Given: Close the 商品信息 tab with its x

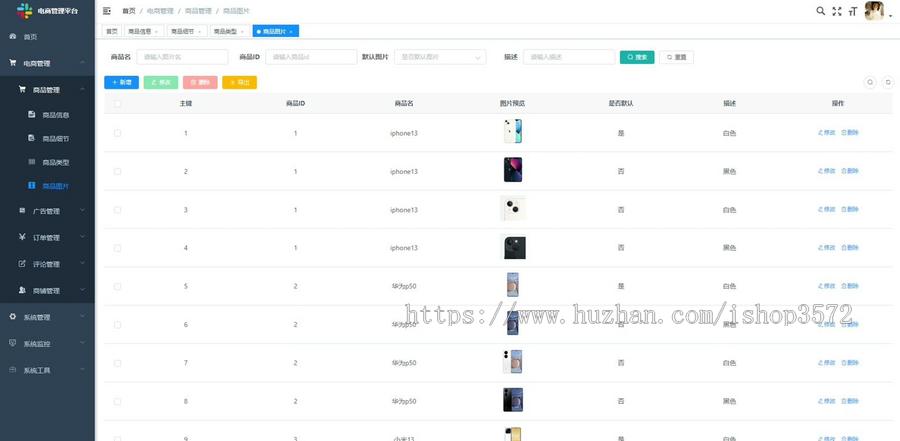Looking at the screenshot, I should [x=156, y=32].
